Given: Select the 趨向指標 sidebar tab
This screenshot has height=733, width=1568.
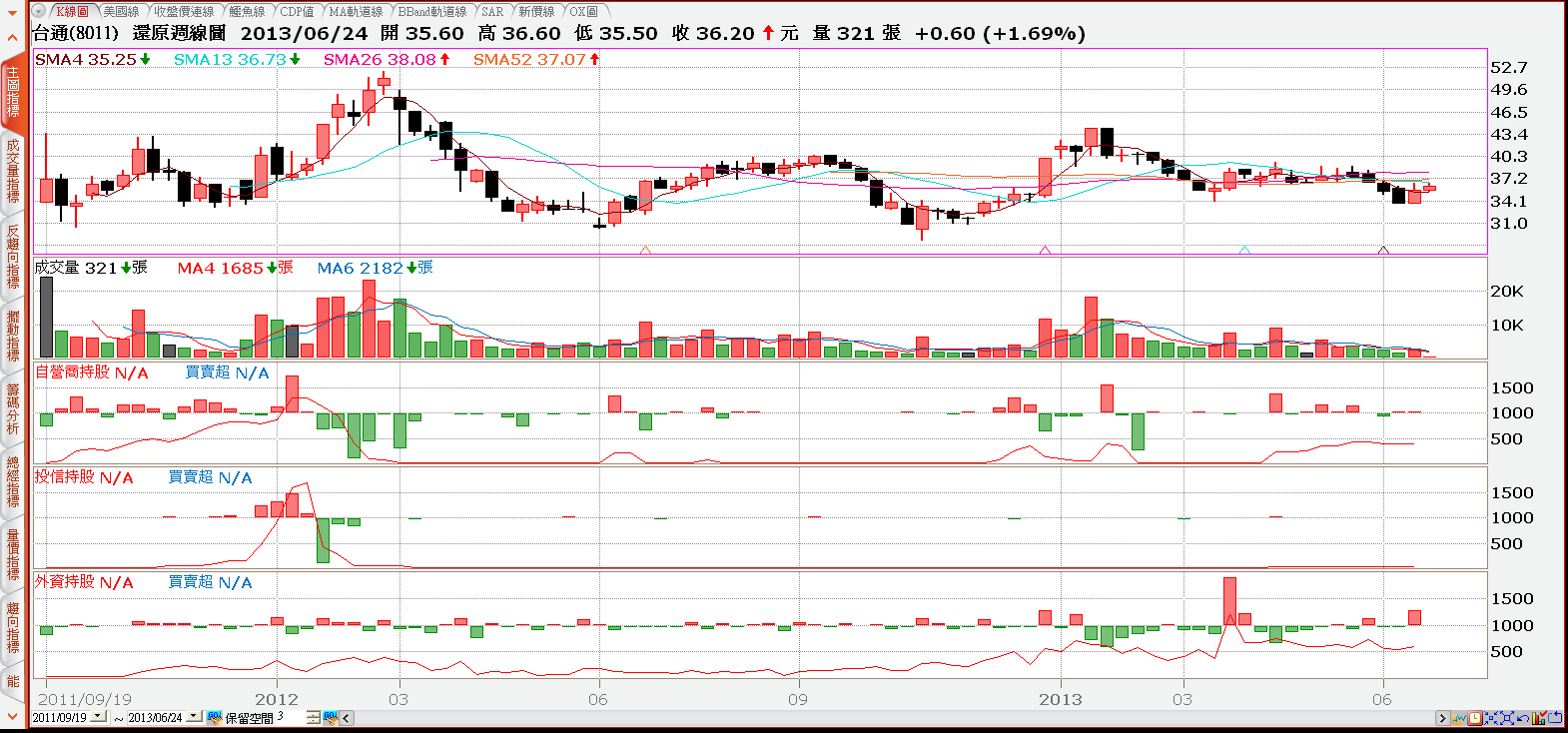Looking at the screenshot, I should click(x=13, y=627).
